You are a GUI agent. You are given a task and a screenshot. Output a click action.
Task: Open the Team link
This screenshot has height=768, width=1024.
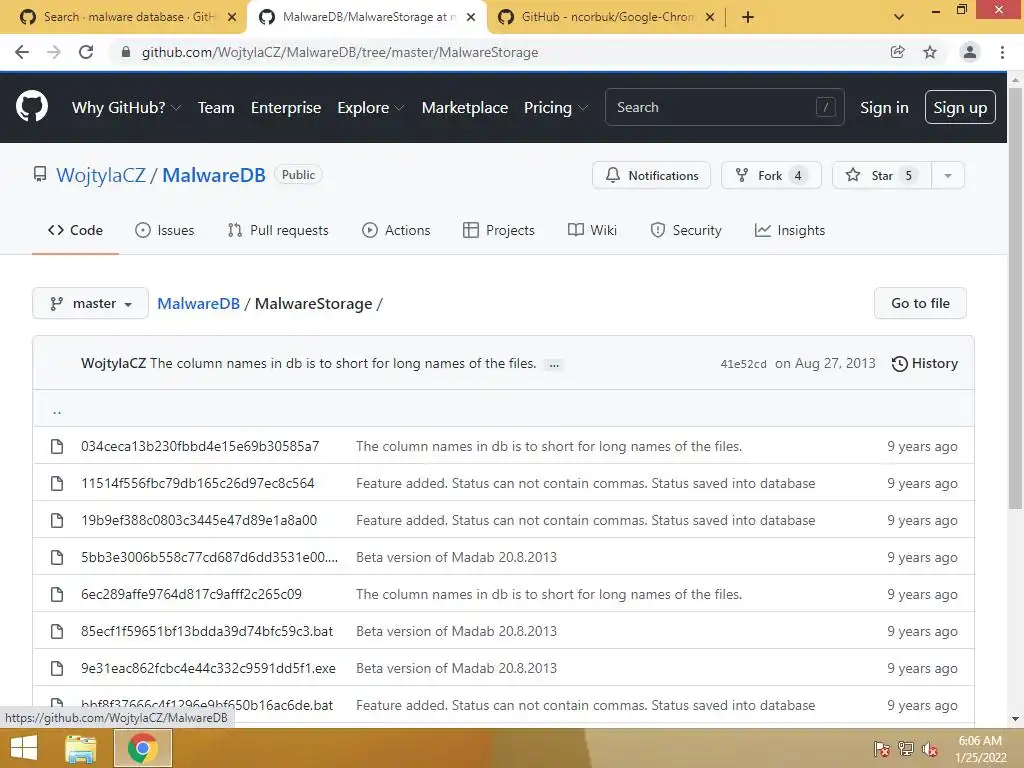(x=216, y=107)
